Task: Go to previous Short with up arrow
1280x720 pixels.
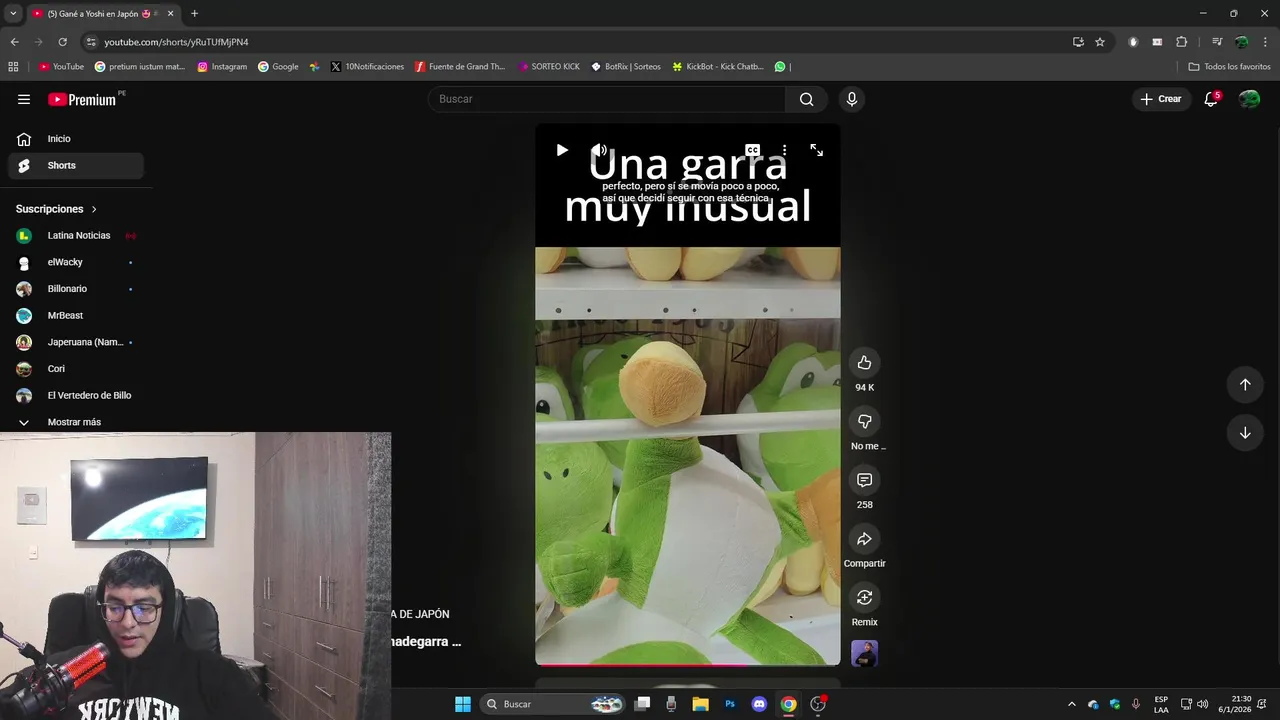Action: pyautogui.click(x=1245, y=385)
